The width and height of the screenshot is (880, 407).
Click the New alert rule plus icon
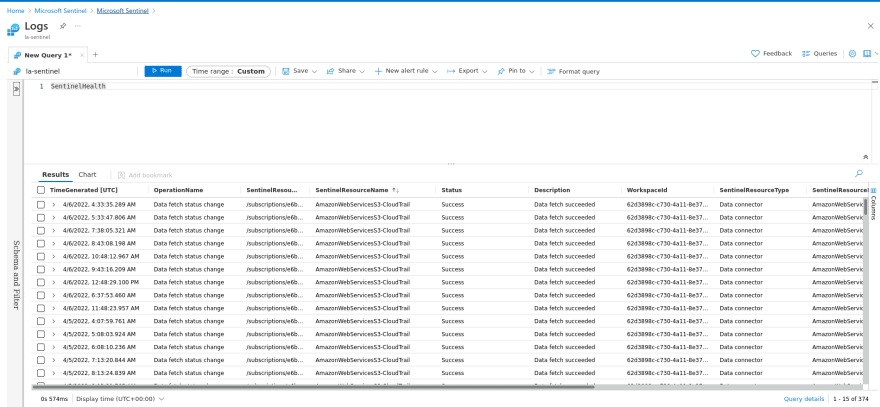click(x=378, y=71)
